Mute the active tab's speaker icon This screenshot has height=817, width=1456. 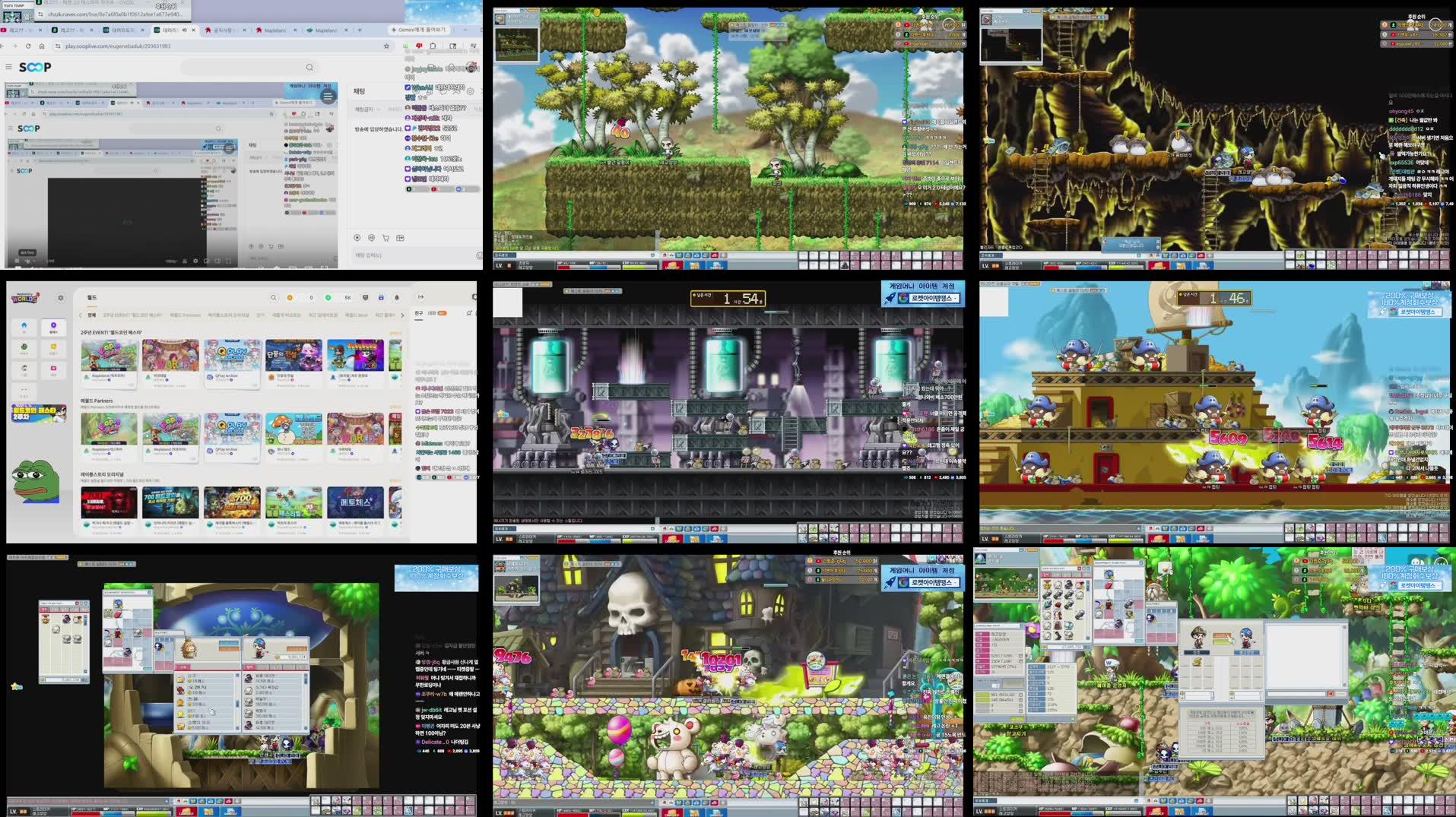[x=184, y=30]
